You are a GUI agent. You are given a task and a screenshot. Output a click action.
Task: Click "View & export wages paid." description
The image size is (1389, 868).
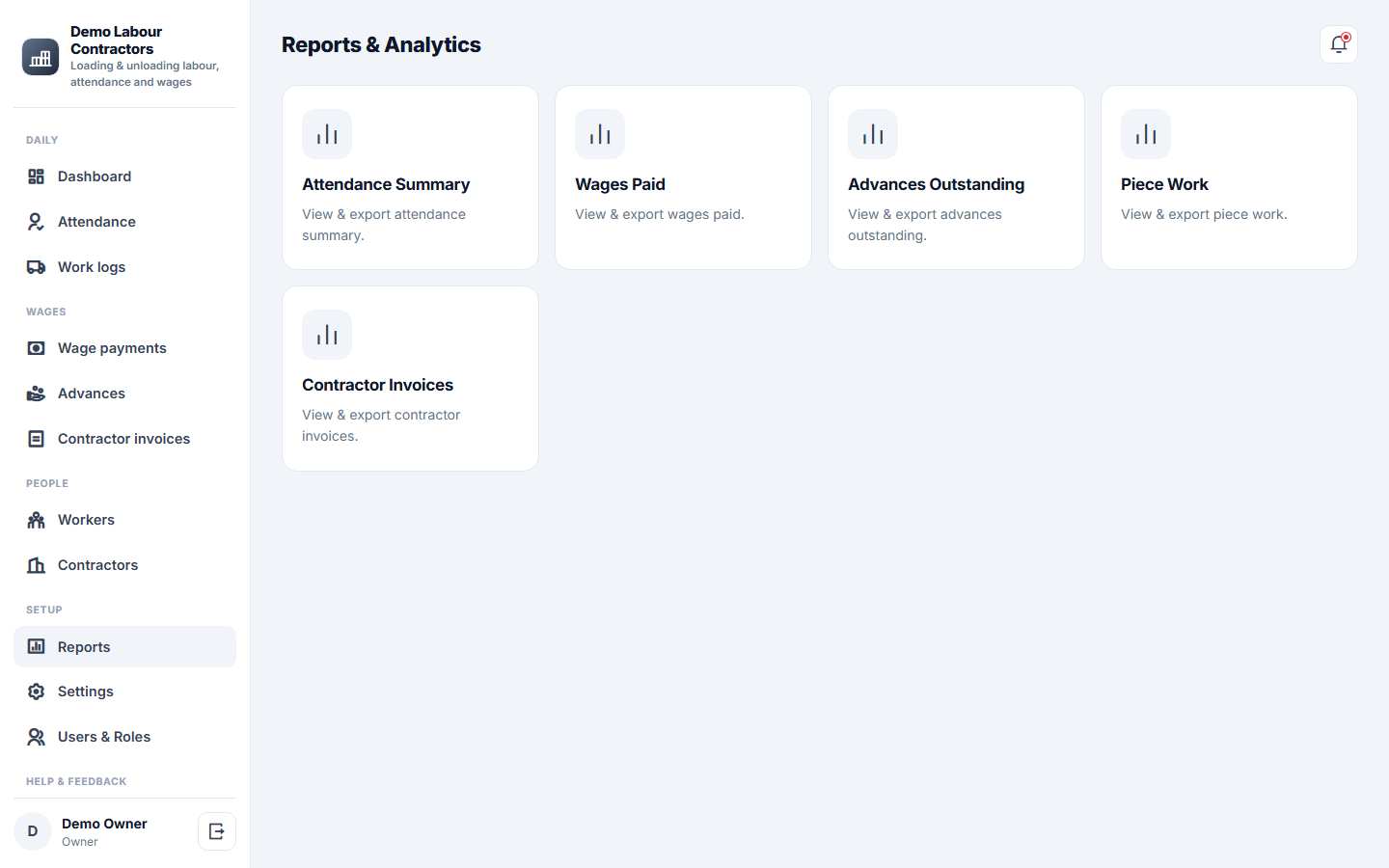660,214
